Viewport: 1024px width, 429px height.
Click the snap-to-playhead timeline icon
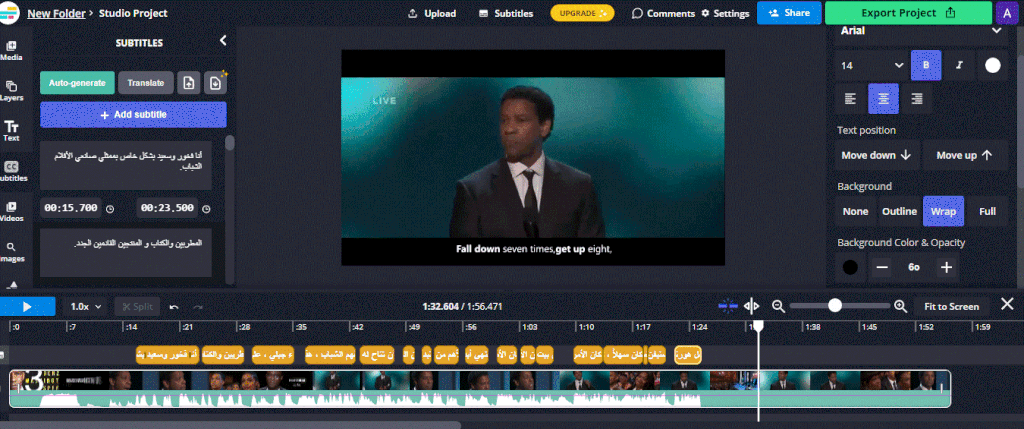728,306
